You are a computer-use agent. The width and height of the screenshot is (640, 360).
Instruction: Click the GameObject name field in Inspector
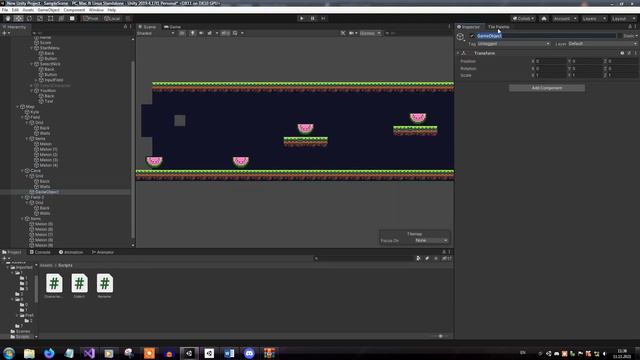pyautogui.click(x=546, y=36)
